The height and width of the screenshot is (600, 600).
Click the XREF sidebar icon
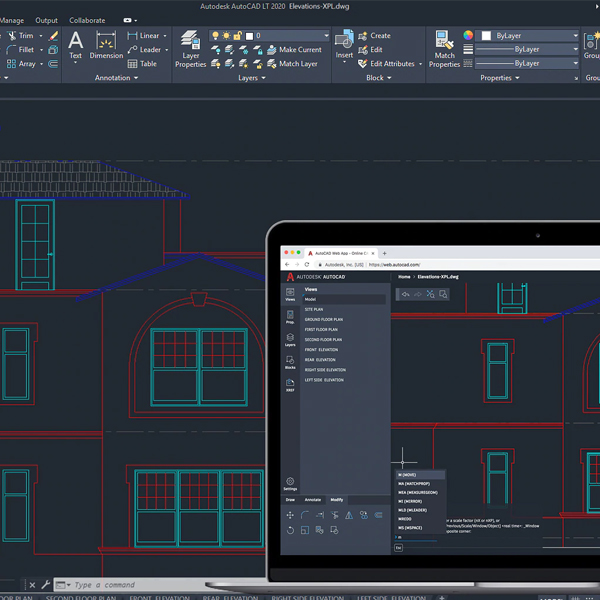(290, 385)
